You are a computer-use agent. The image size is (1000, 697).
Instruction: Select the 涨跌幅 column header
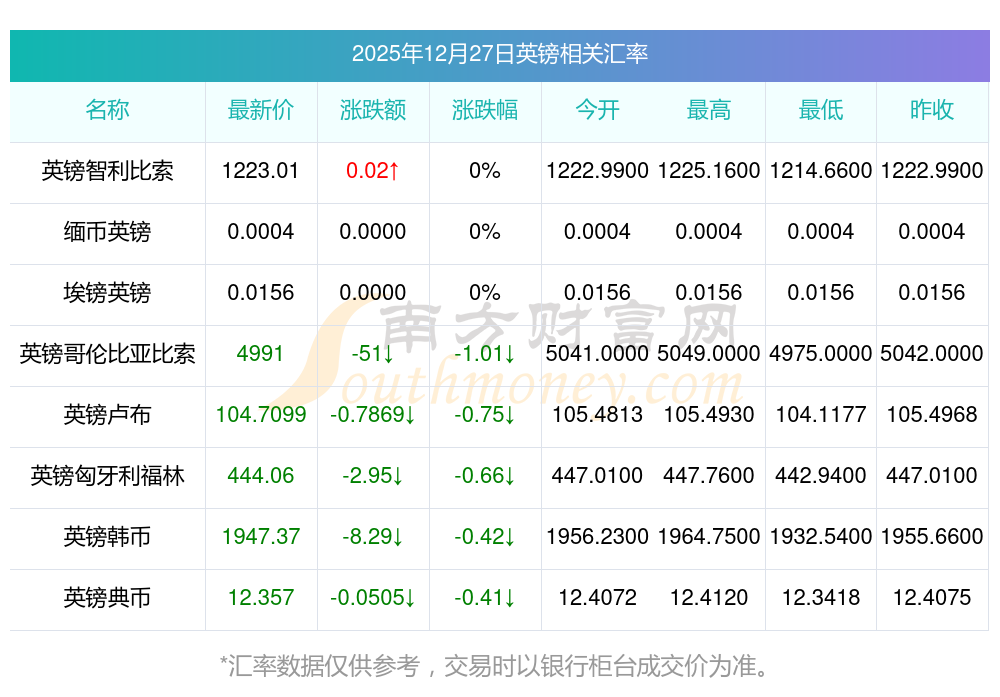click(x=484, y=110)
